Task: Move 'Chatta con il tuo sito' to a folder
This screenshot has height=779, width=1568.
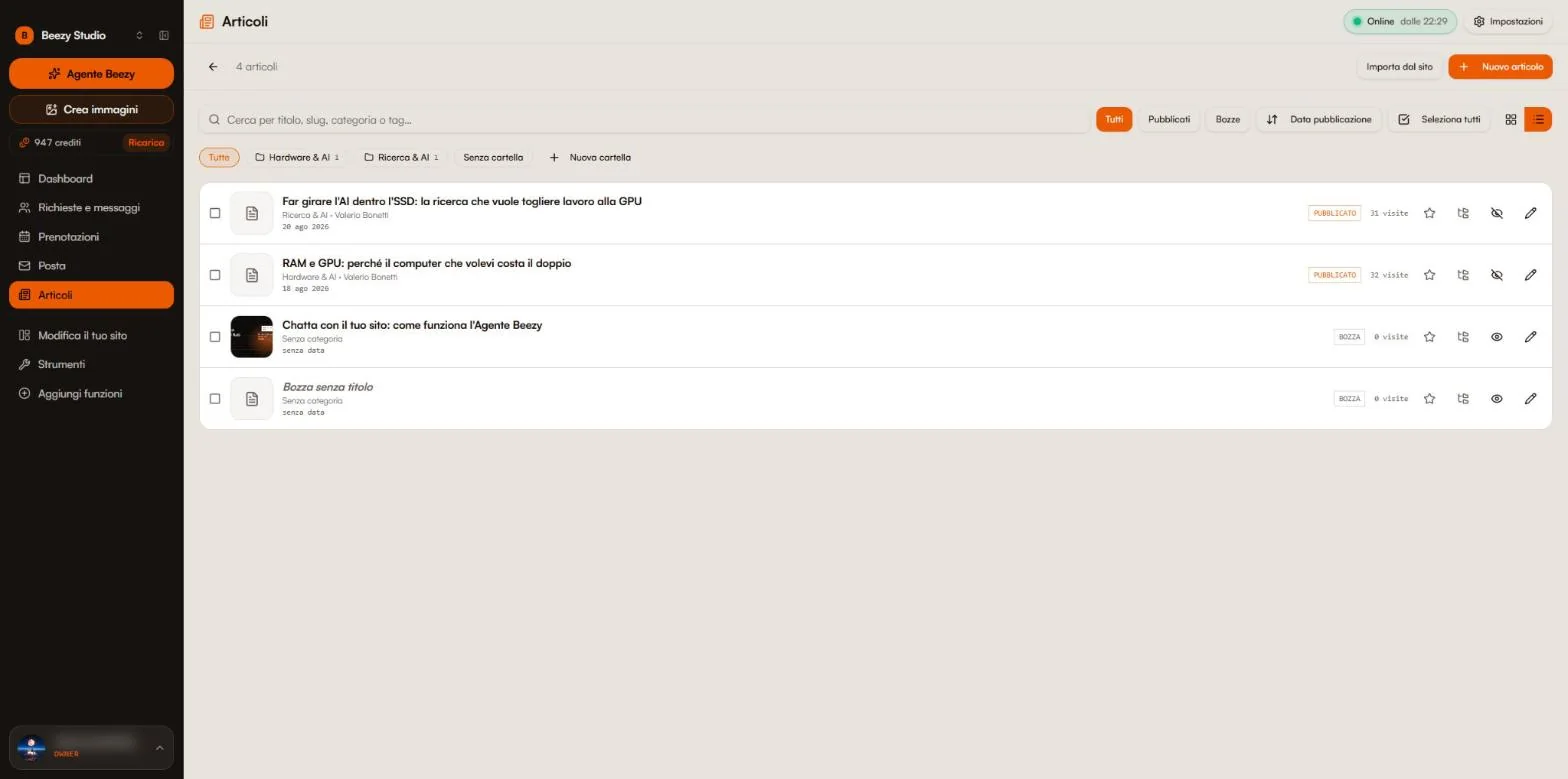Action: (1463, 337)
